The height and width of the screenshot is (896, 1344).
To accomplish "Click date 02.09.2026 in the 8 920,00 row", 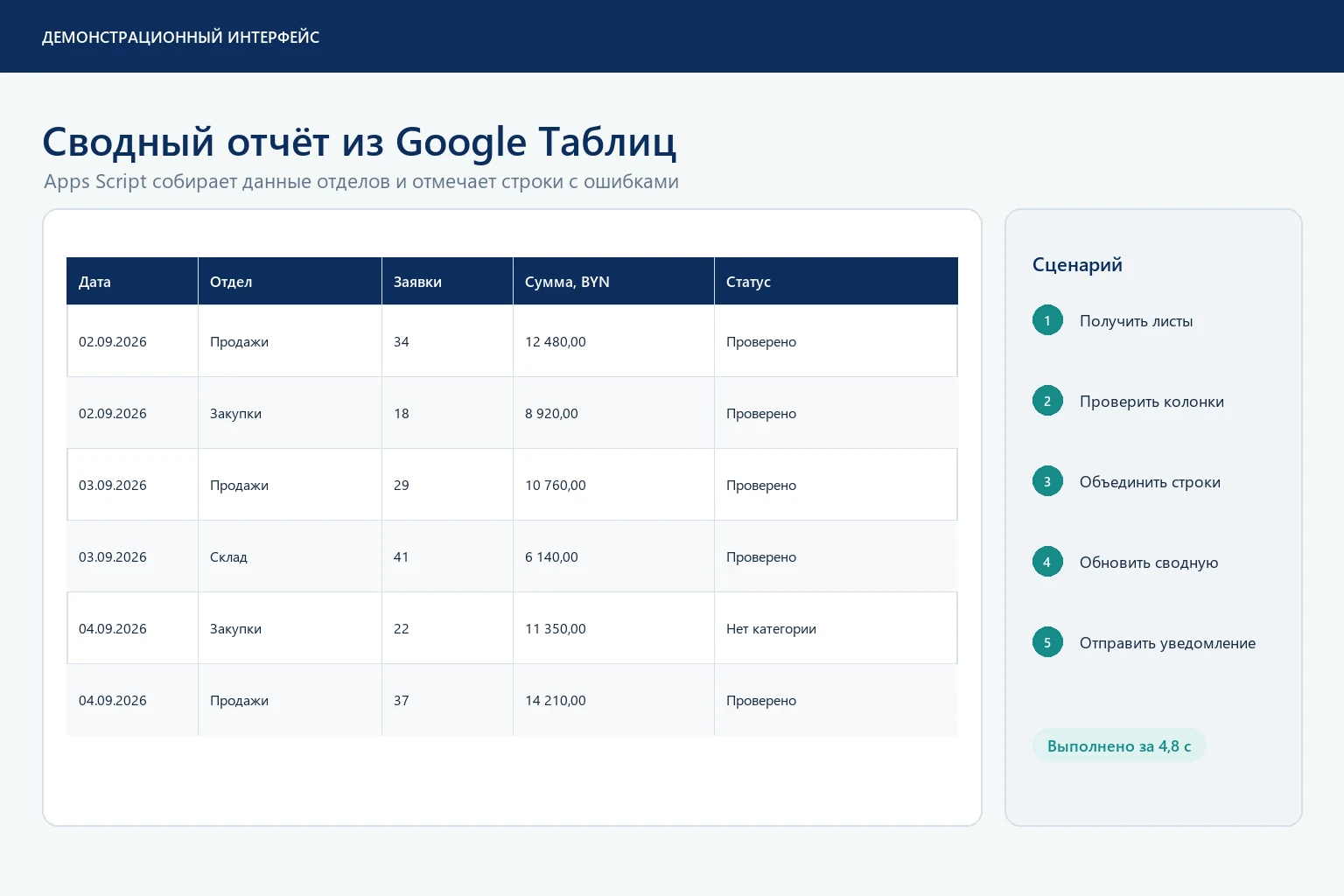I will (x=113, y=413).
